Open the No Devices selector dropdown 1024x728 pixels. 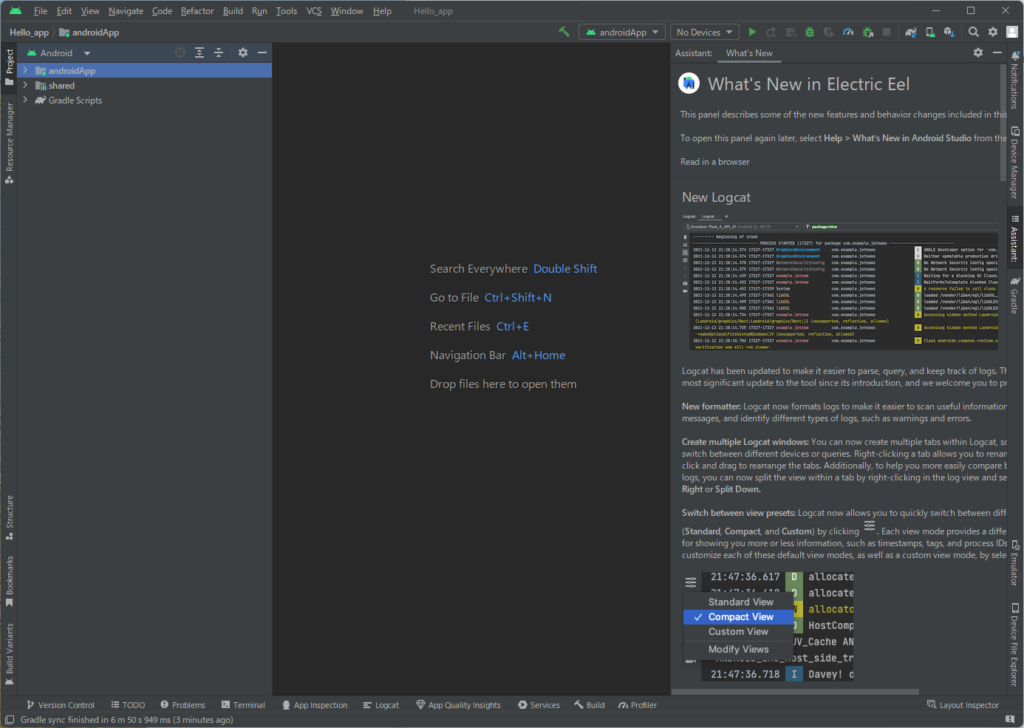point(704,32)
